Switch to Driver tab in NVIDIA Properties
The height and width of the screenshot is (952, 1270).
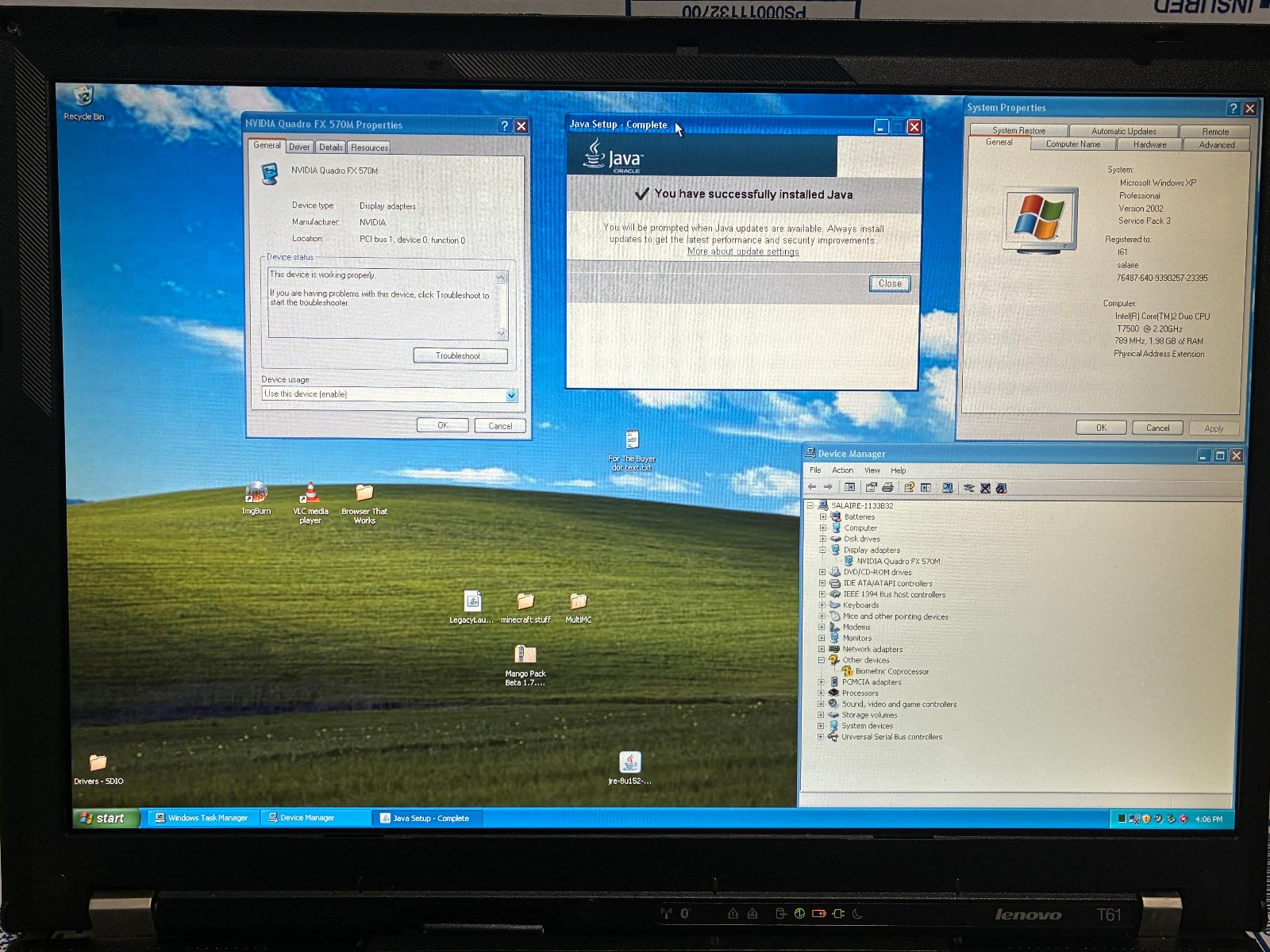(x=299, y=147)
